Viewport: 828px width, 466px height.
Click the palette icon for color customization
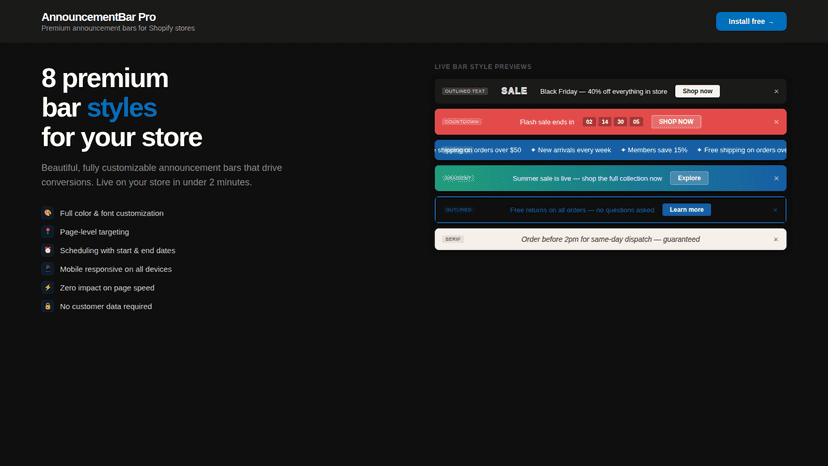48,213
